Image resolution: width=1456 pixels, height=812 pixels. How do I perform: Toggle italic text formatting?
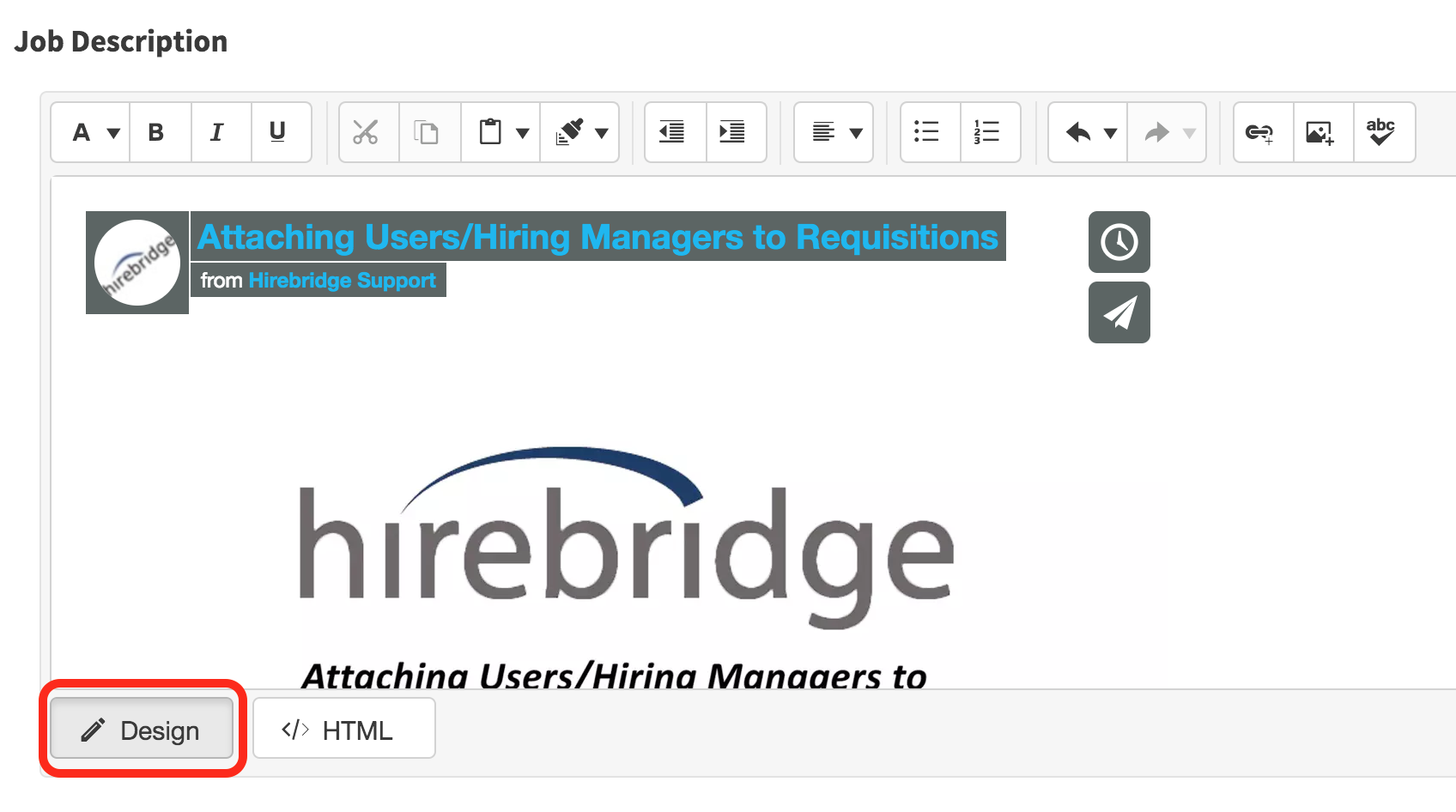click(217, 132)
